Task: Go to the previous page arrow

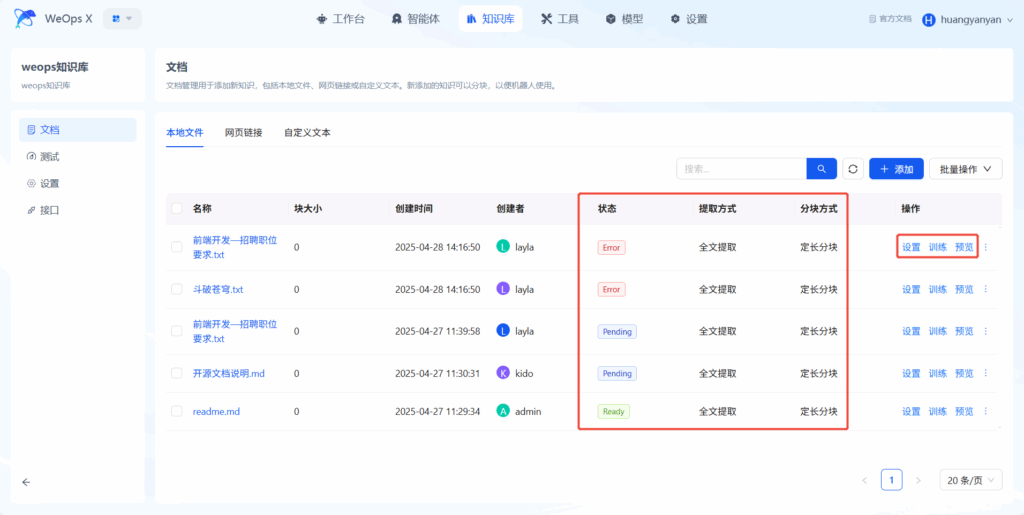Action: [x=865, y=480]
